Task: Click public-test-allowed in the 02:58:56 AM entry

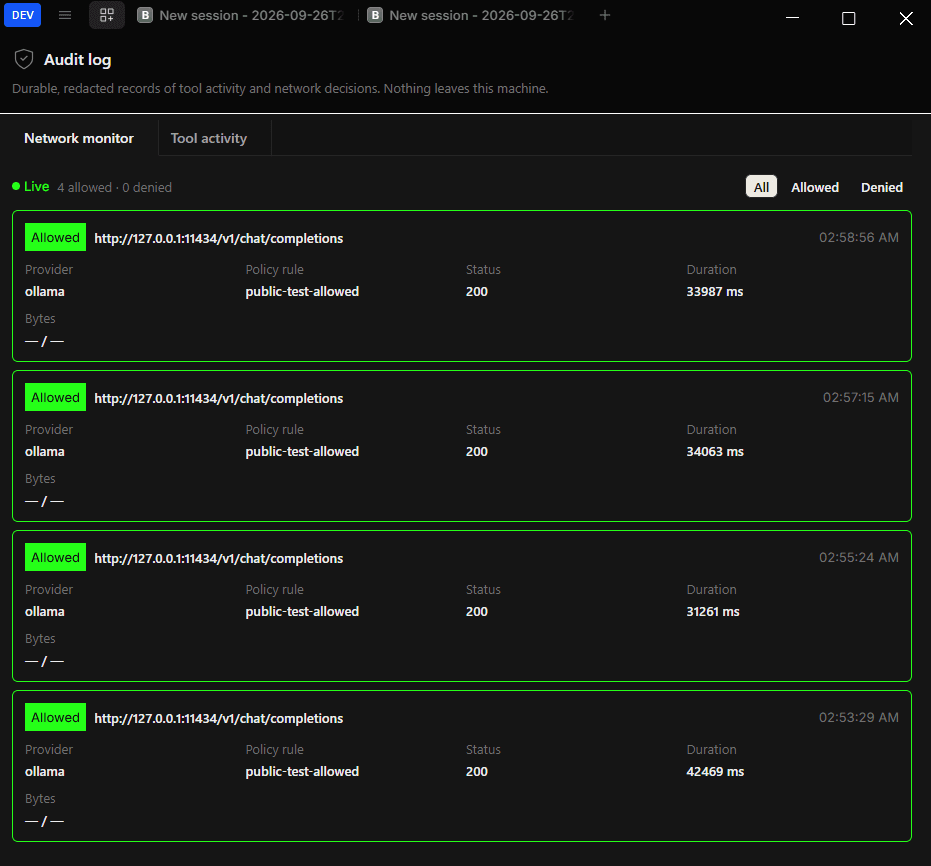Action: [x=302, y=291]
